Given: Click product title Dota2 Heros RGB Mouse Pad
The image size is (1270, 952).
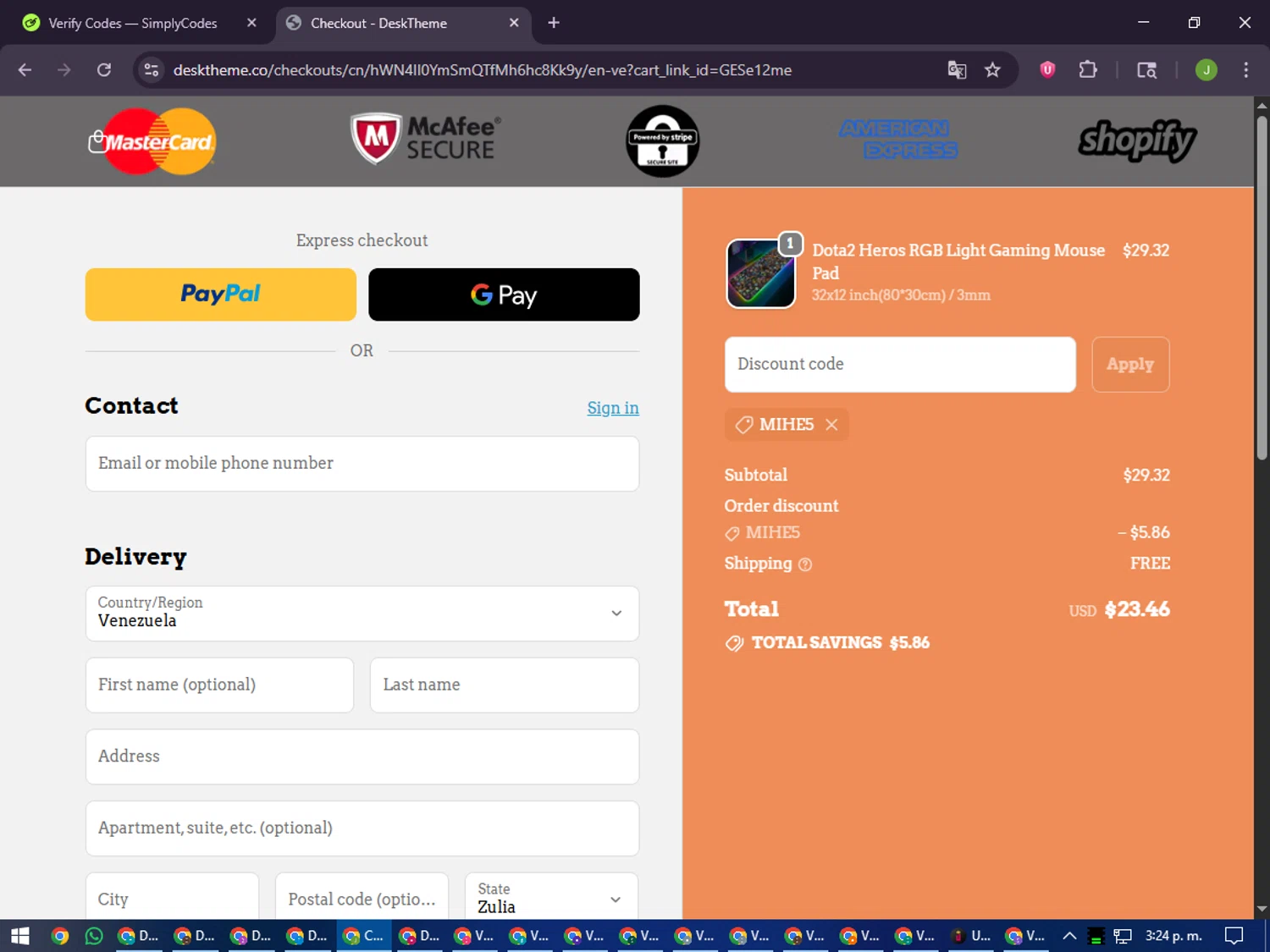Looking at the screenshot, I should click(958, 261).
